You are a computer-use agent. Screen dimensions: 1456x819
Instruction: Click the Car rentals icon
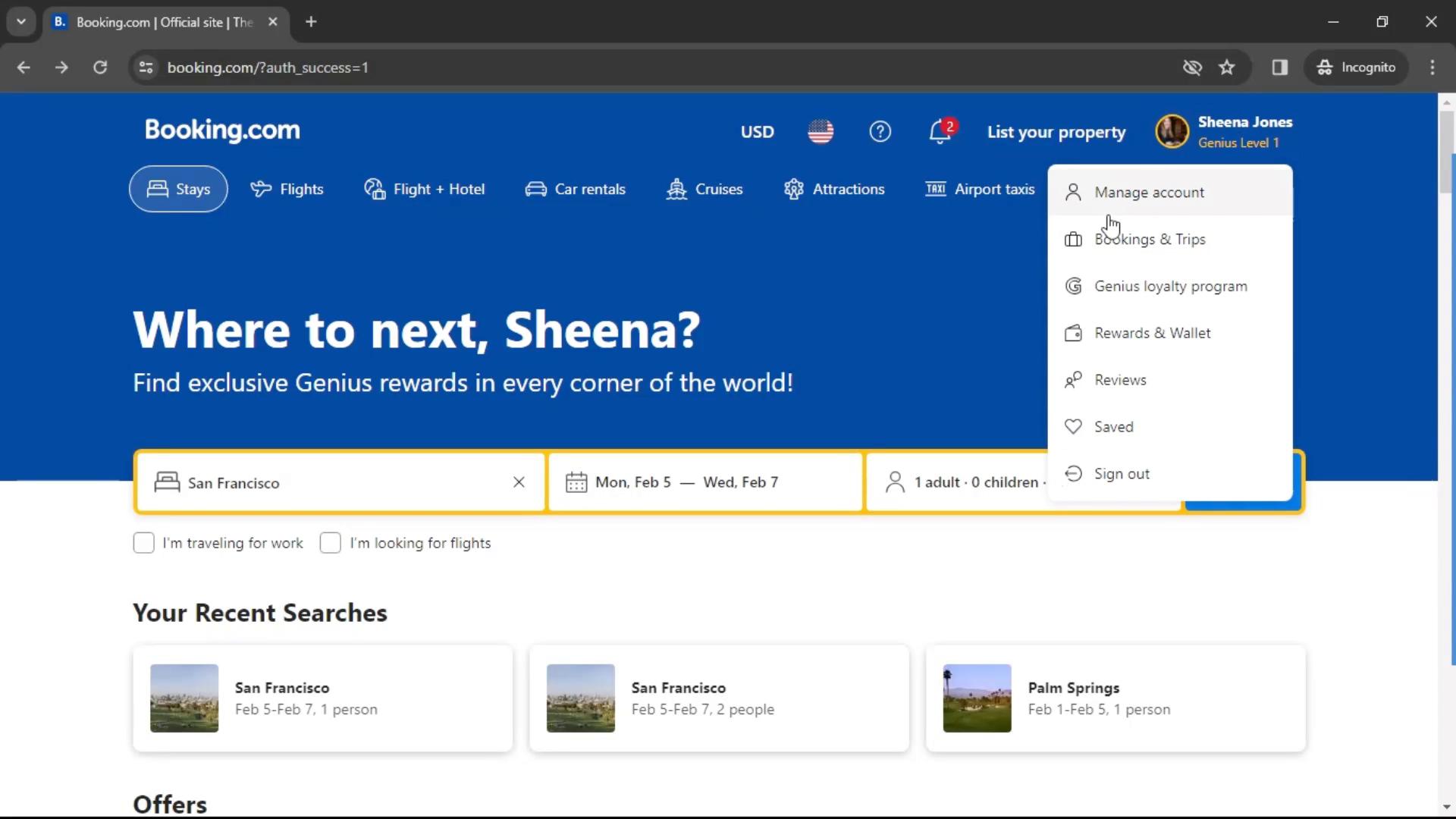[x=535, y=189]
